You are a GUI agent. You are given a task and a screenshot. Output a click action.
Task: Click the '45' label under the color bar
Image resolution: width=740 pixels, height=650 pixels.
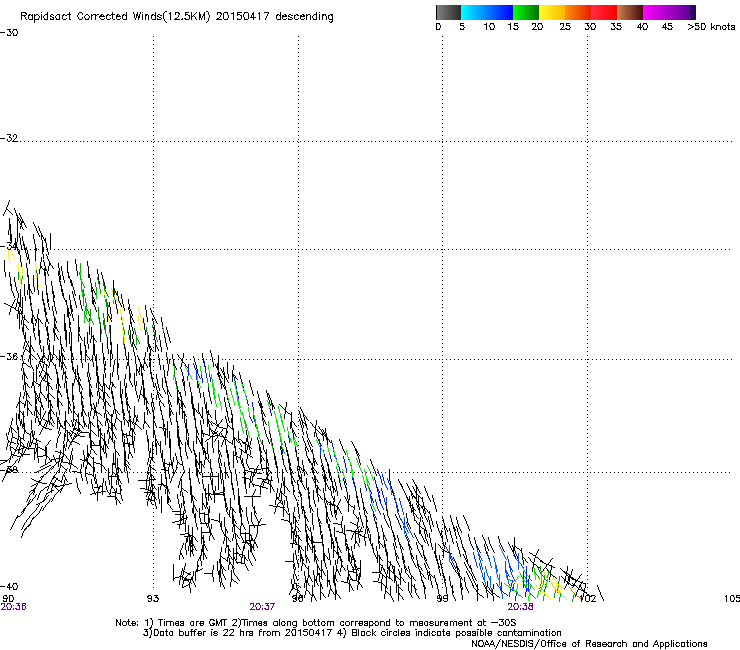[x=667, y=27]
